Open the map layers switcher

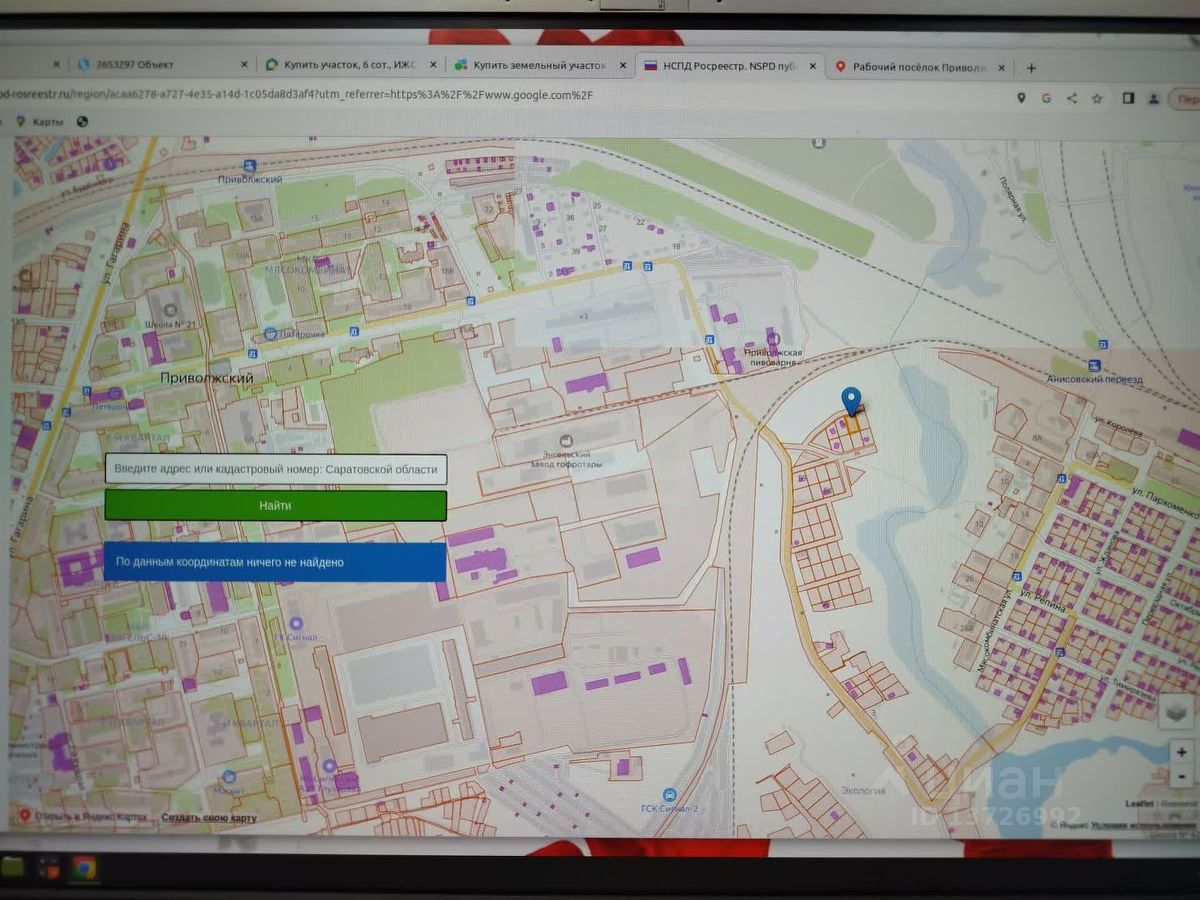1178,710
